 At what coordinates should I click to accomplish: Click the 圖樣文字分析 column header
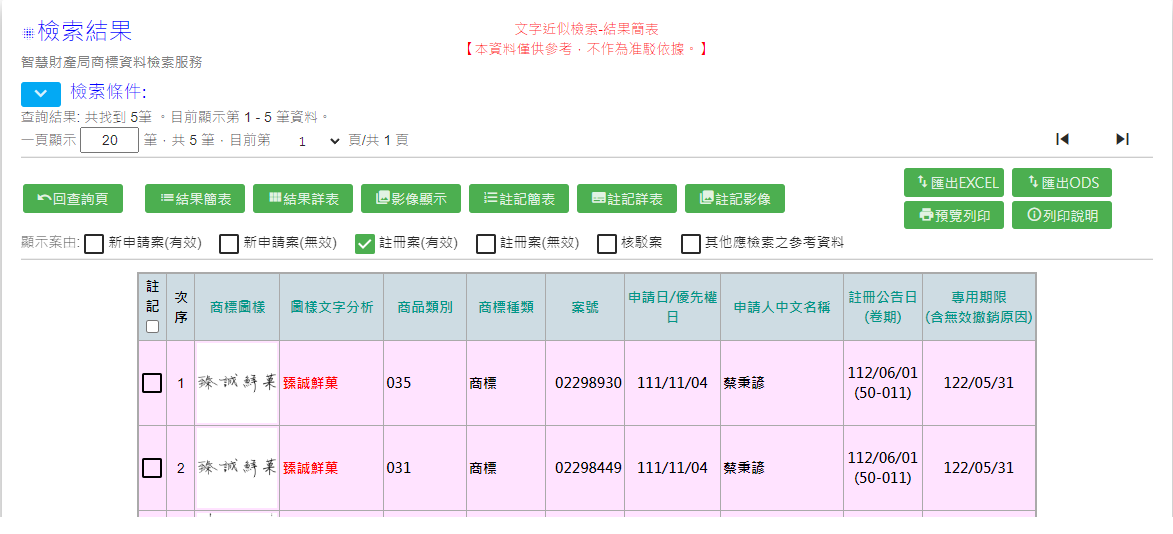[x=331, y=307]
